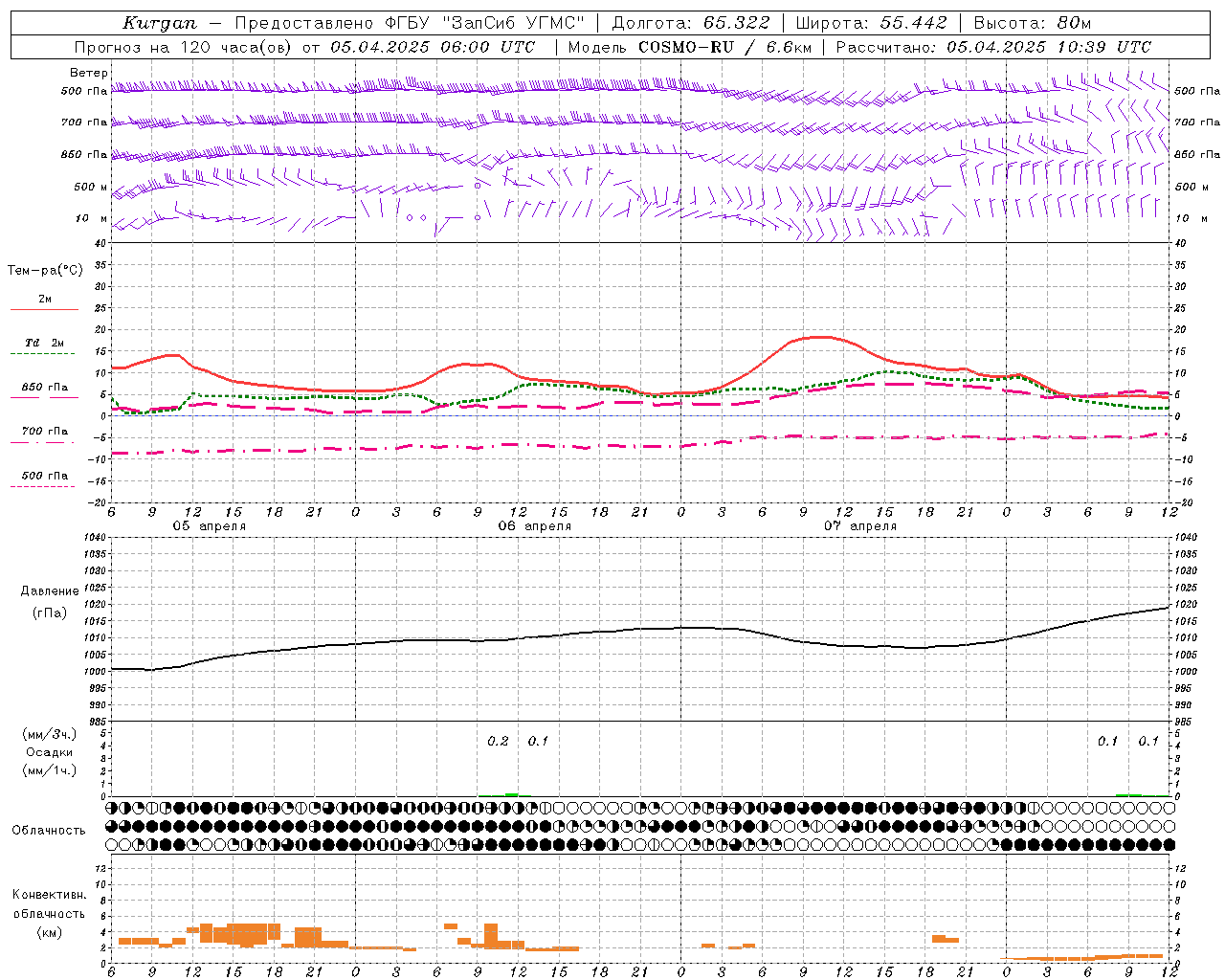1225x980 pixels.
Task: Click the 2м temperature legend entry
Action: (x=45, y=300)
